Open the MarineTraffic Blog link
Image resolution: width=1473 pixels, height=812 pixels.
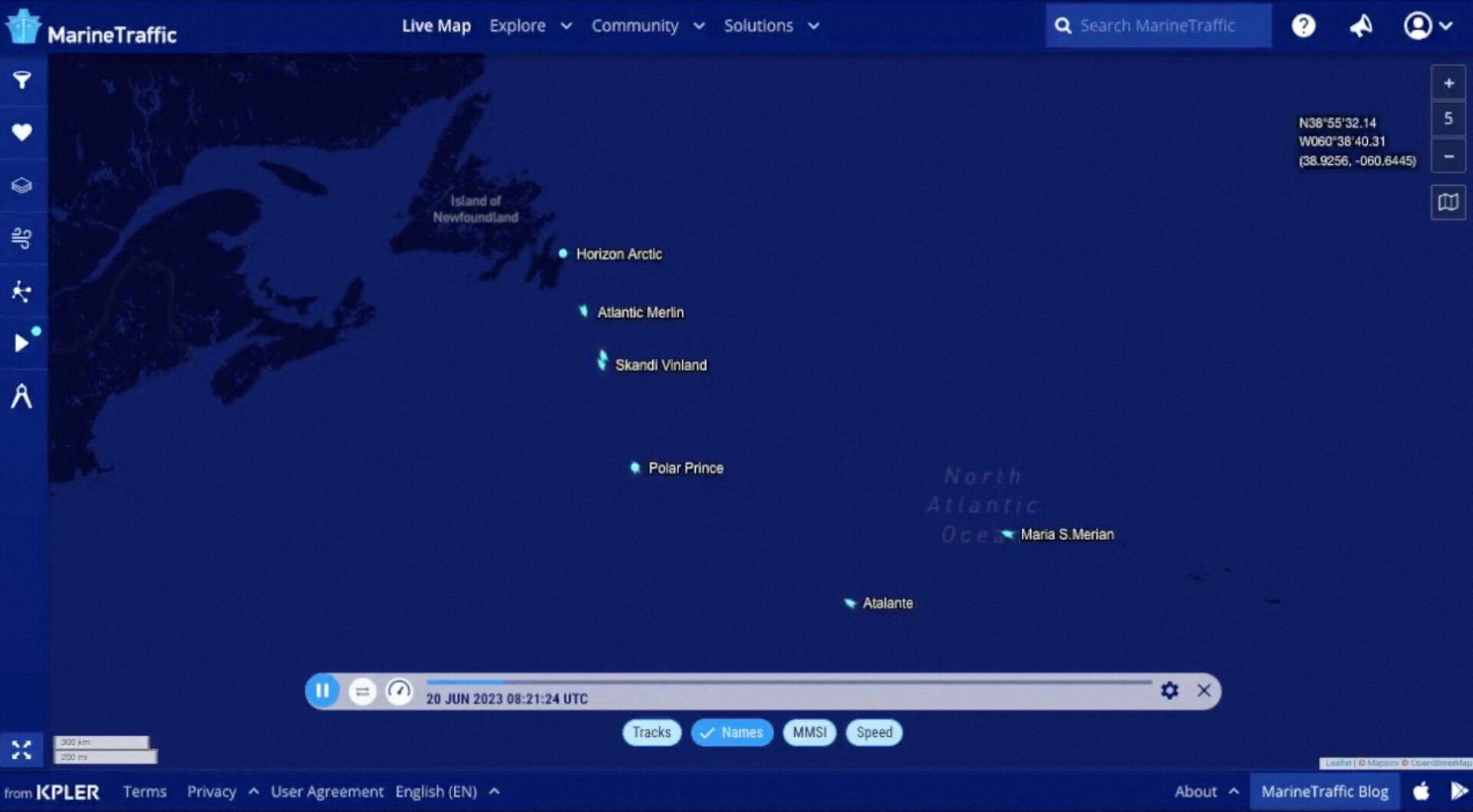tap(1324, 791)
